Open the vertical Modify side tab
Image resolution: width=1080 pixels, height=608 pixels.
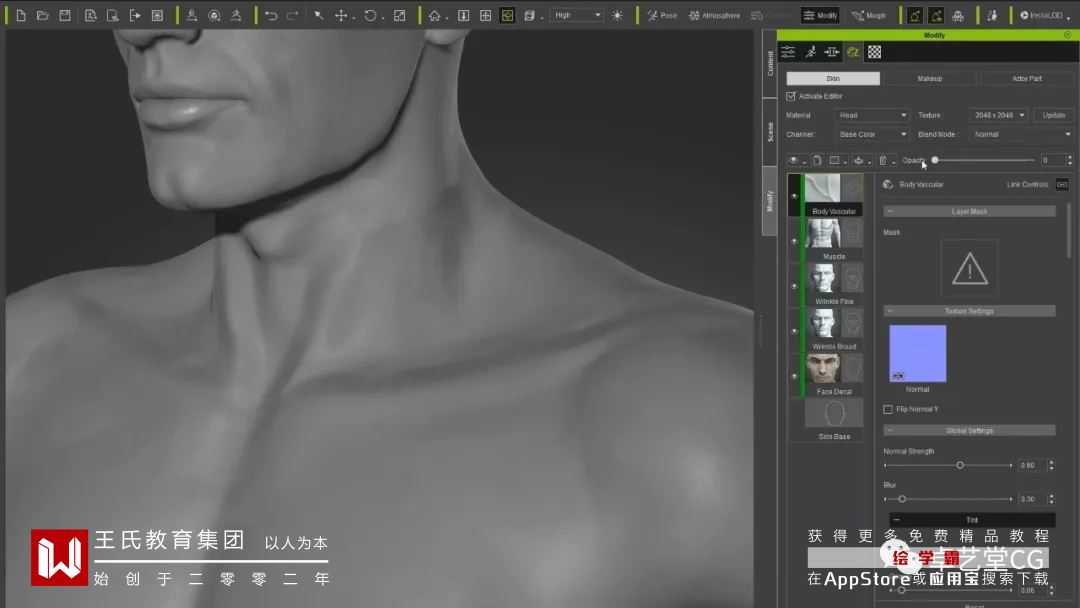pyautogui.click(x=769, y=201)
